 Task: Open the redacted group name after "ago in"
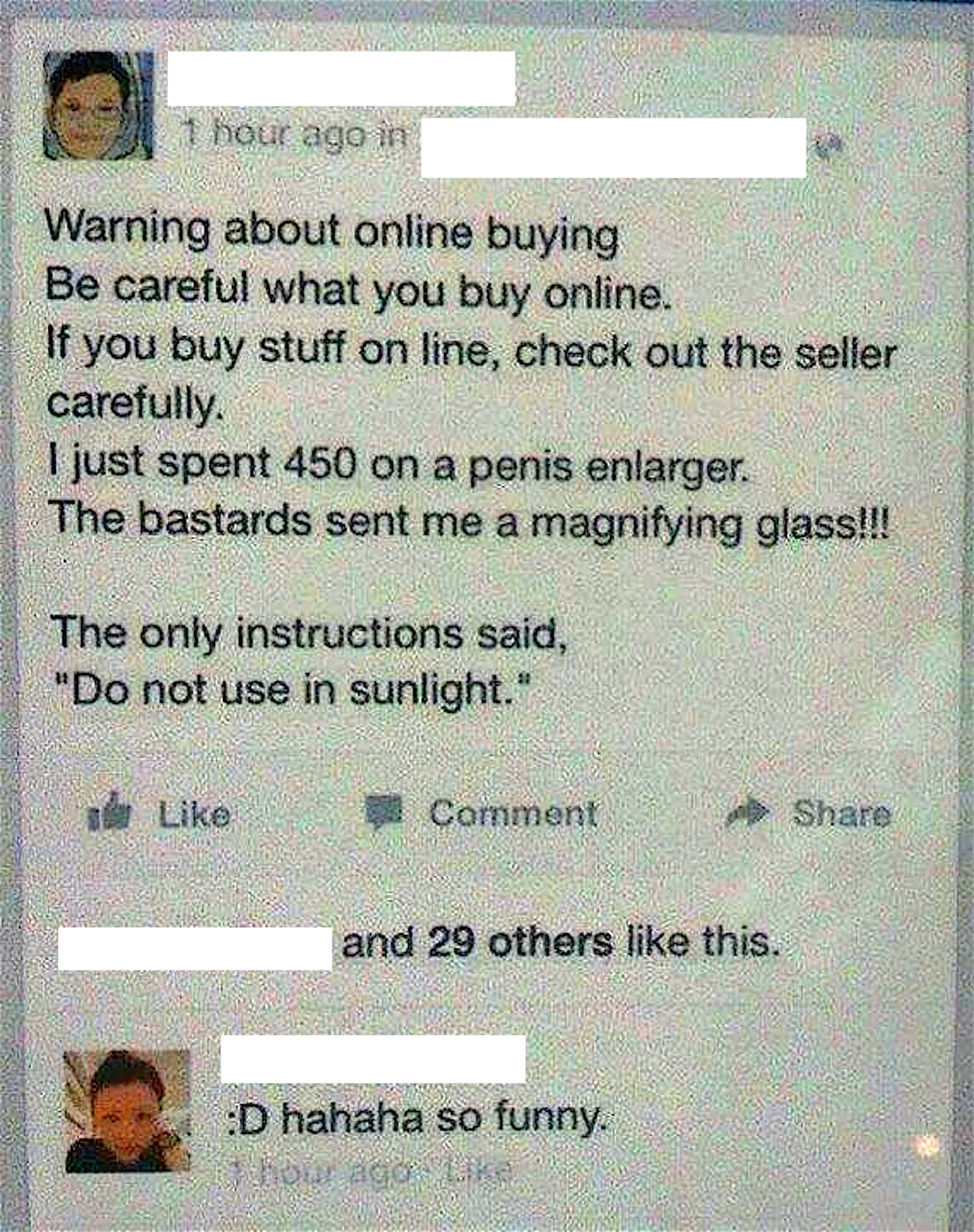coord(613,148)
